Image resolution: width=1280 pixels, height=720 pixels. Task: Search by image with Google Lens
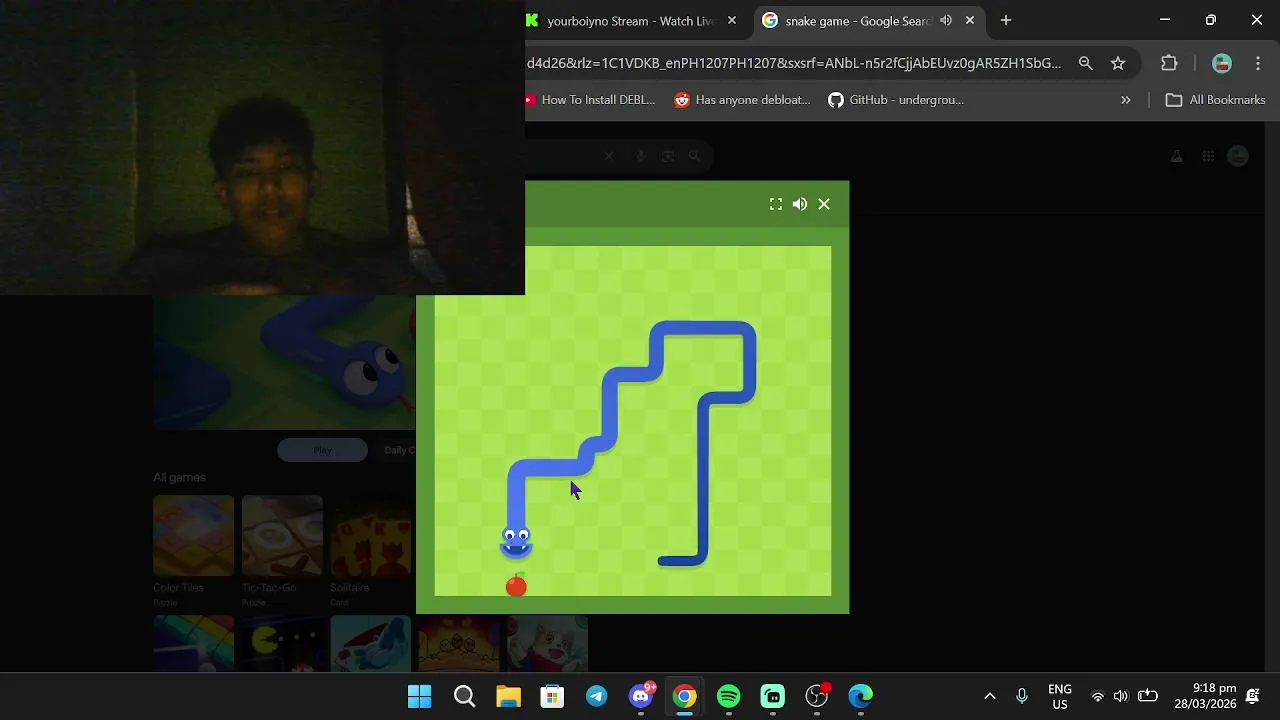(x=668, y=156)
